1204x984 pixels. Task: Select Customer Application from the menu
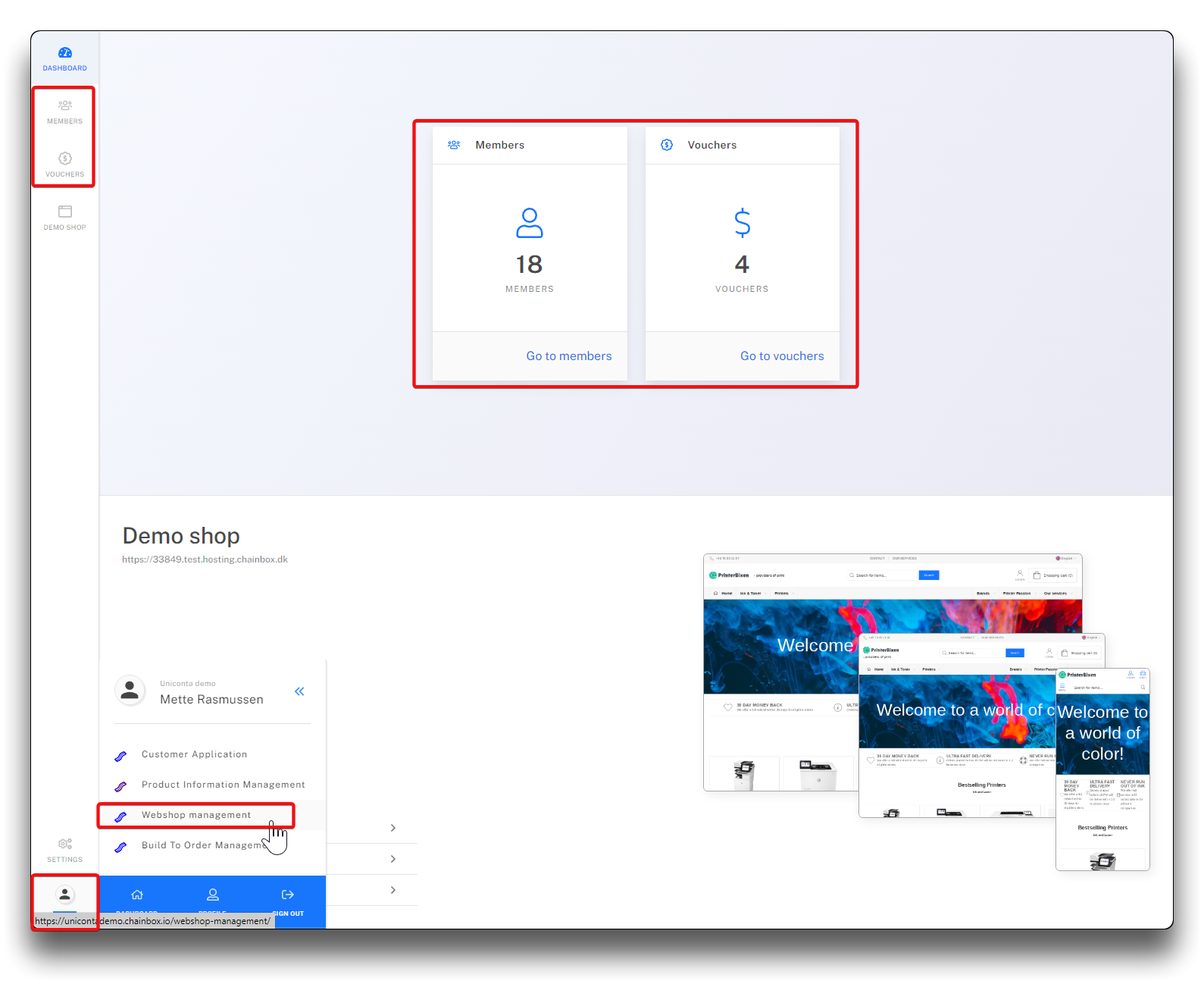point(194,754)
